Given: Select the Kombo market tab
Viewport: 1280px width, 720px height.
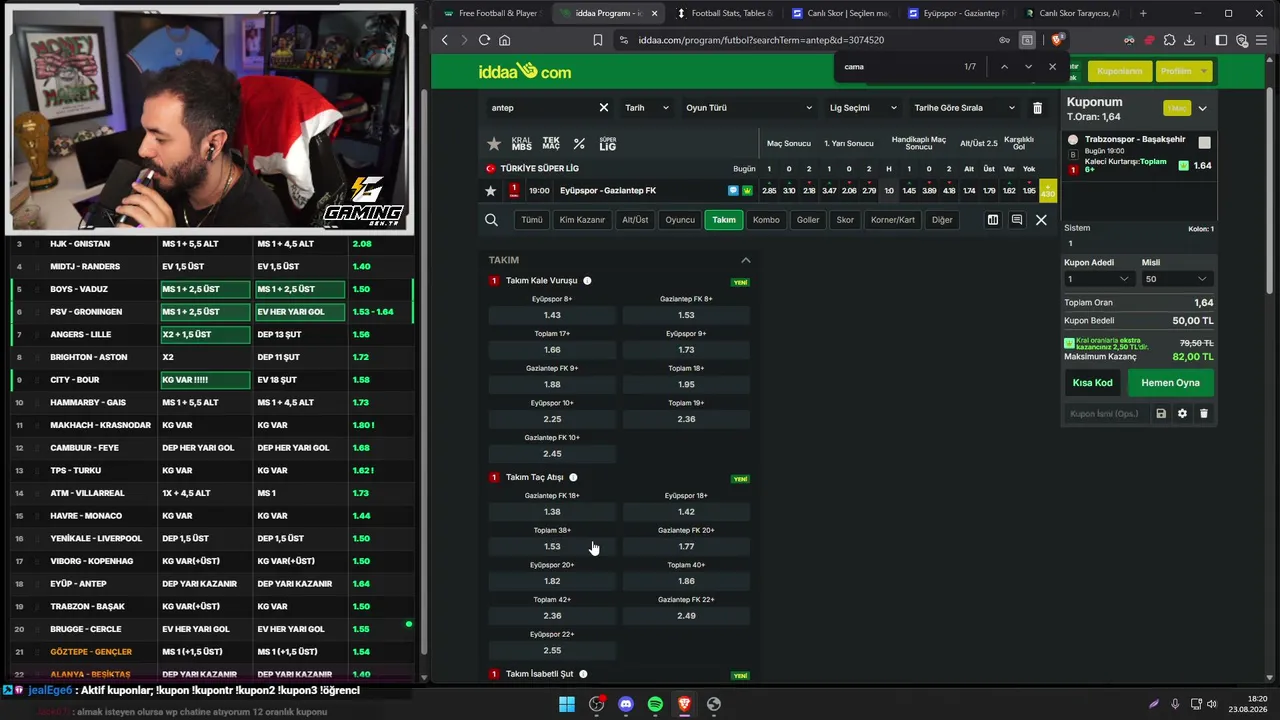Looking at the screenshot, I should point(766,220).
